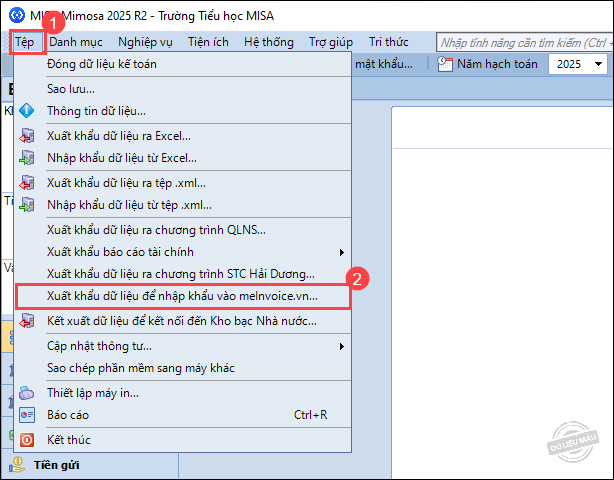Click the printer icon for Thiết lập máy in
The height and width of the screenshot is (480, 614).
click(27, 393)
